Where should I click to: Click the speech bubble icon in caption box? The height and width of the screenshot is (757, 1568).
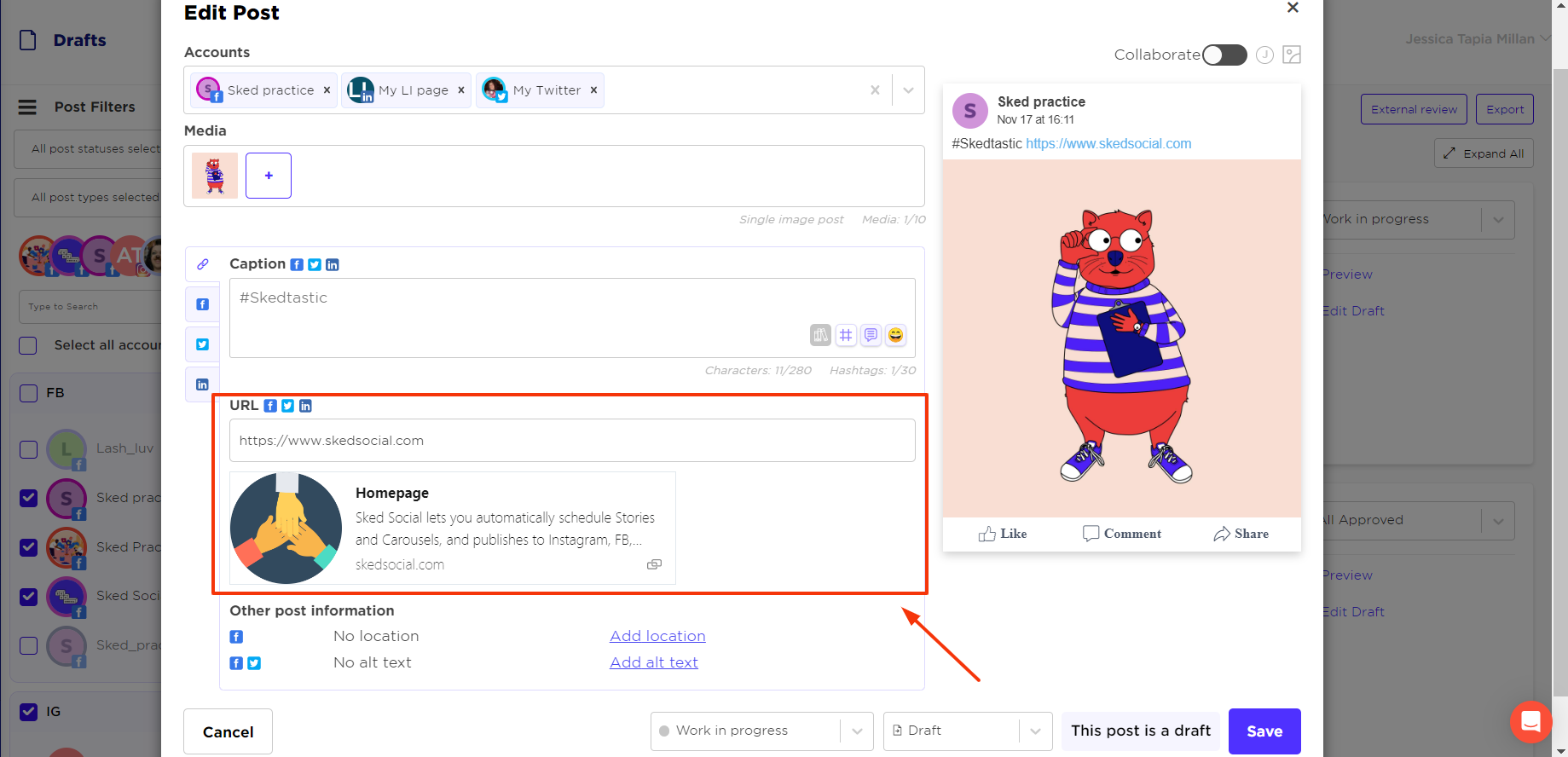[x=871, y=335]
